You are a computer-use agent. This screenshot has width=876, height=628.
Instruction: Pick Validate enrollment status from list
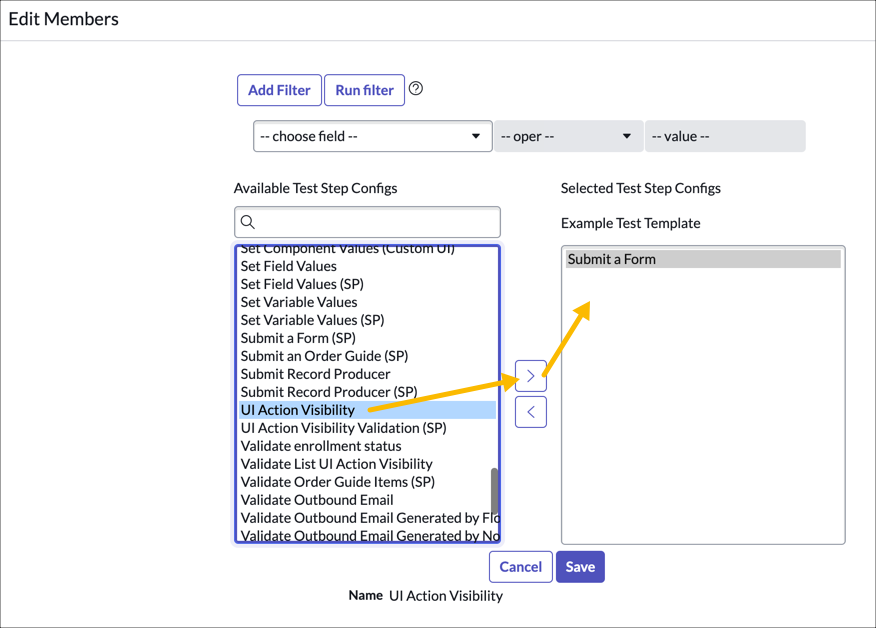pos(321,446)
